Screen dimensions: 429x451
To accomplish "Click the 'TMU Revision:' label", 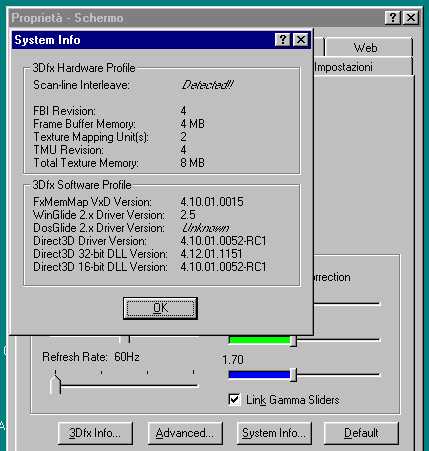I will [68, 150].
